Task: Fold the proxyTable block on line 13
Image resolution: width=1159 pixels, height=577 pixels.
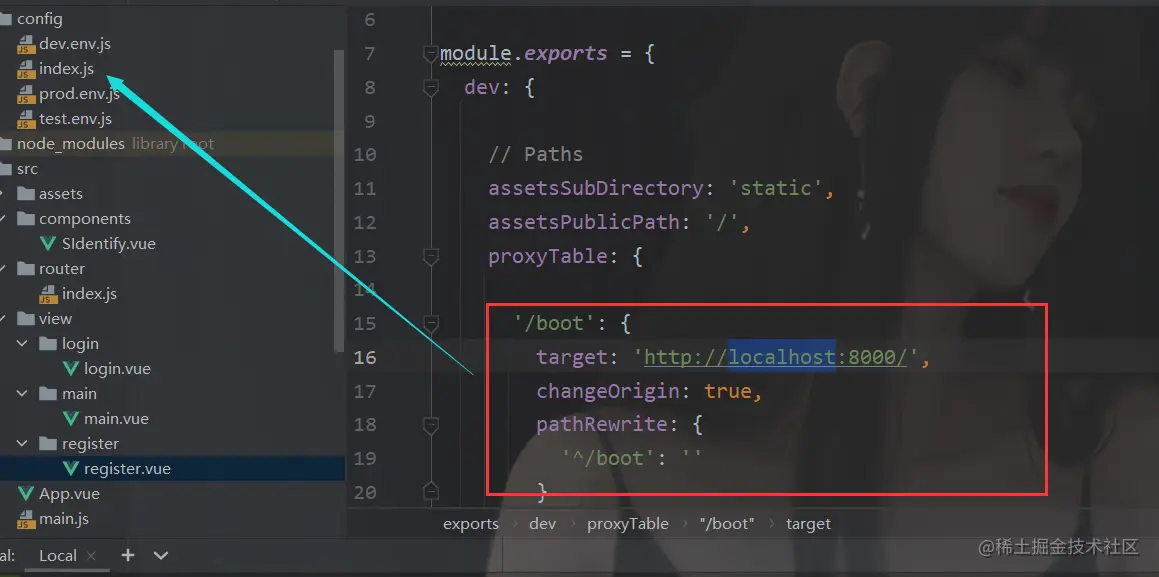Action: click(430, 256)
